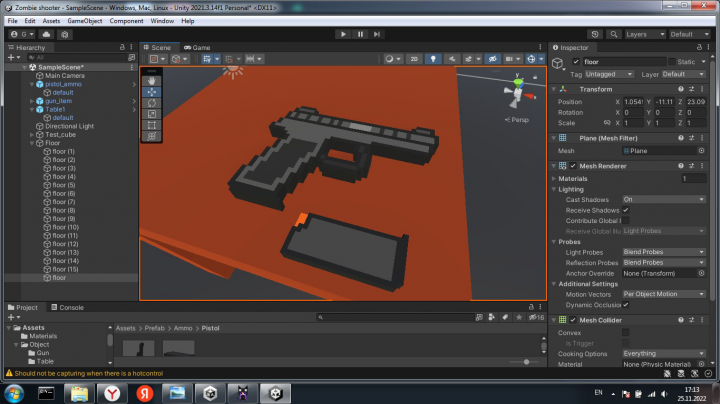This screenshot has height=404, width=720.
Task: Select floor (7) in Hierarchy
Action: click(x=63, y=202)
